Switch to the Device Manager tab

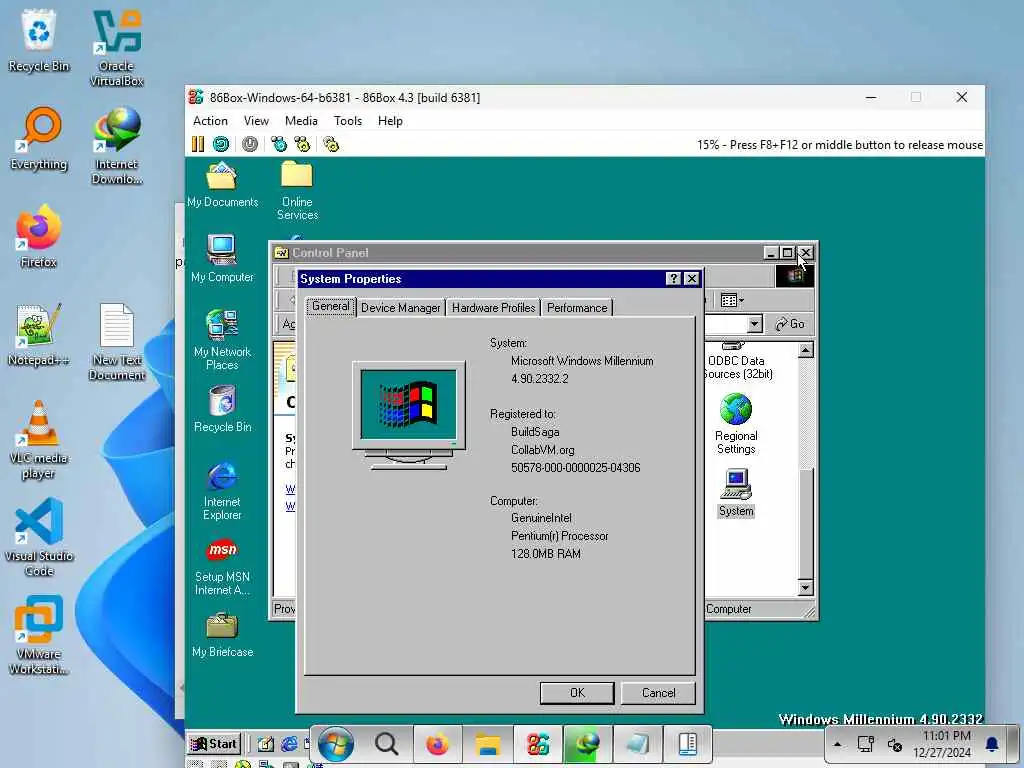tap(400, 308)
